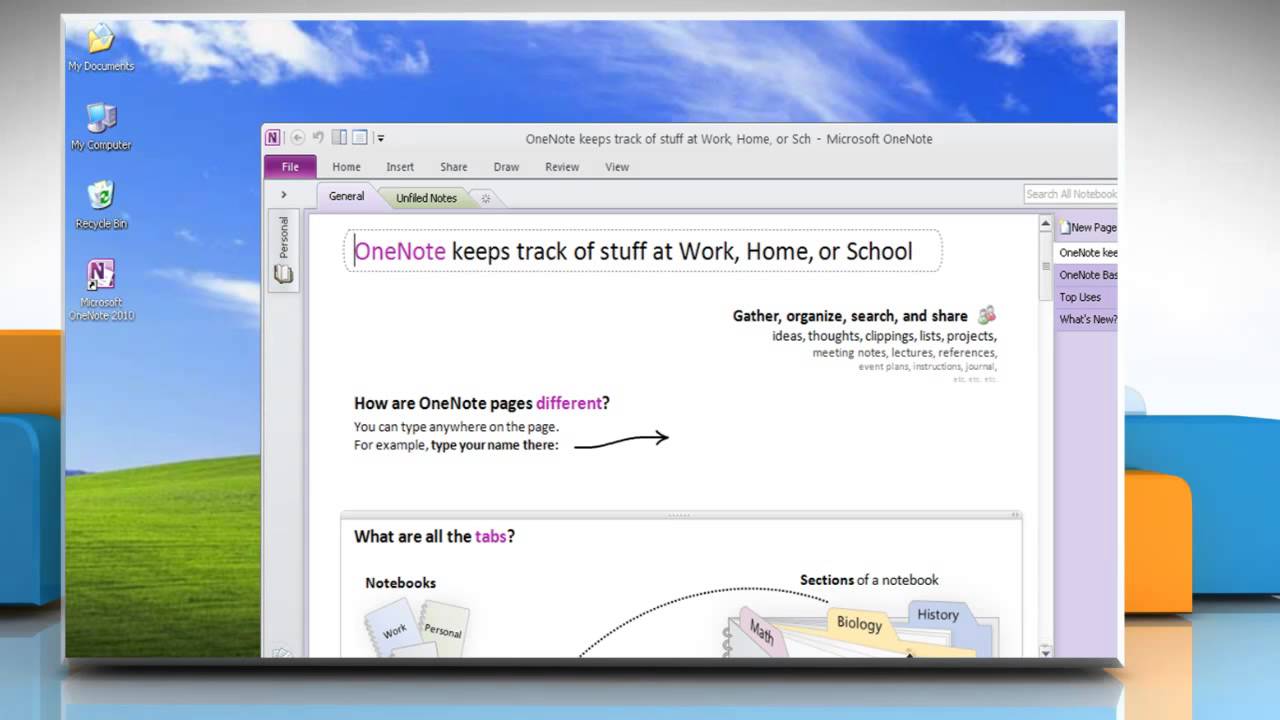Viewport: 1280px width, 720px height.
Task: Switch to the Insert ribbon tab
Action: coord(400,167)
